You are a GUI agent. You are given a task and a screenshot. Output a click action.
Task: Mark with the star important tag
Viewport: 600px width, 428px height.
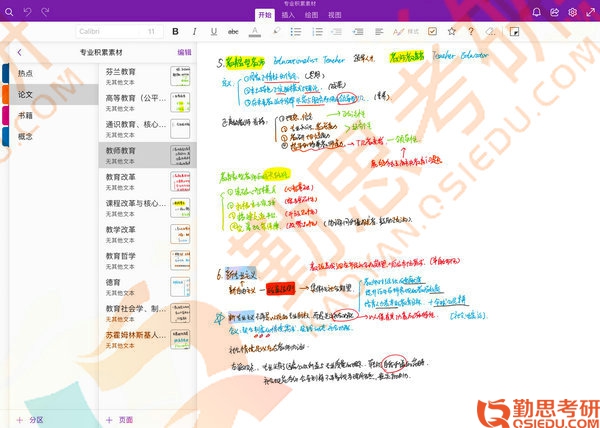[452, 32]
